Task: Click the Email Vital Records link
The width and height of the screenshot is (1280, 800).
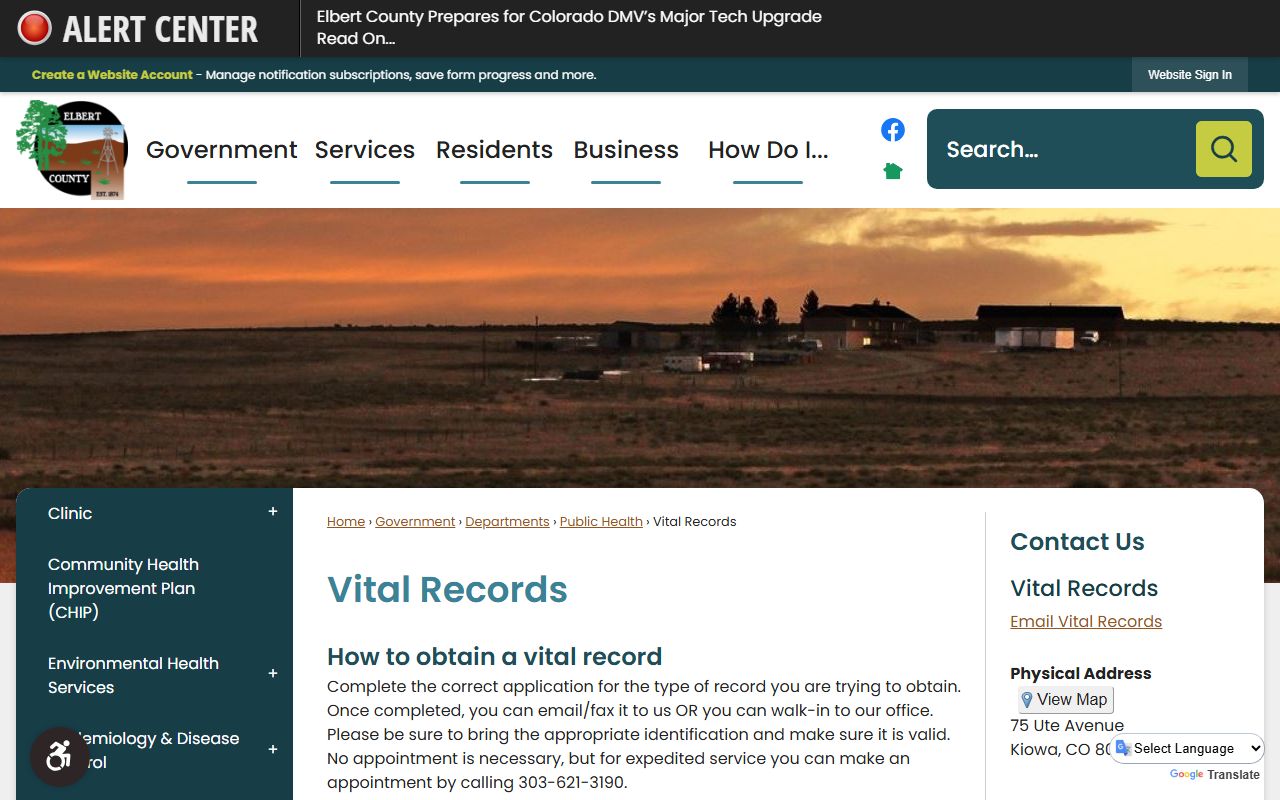Action: [x=1086, y=621]
